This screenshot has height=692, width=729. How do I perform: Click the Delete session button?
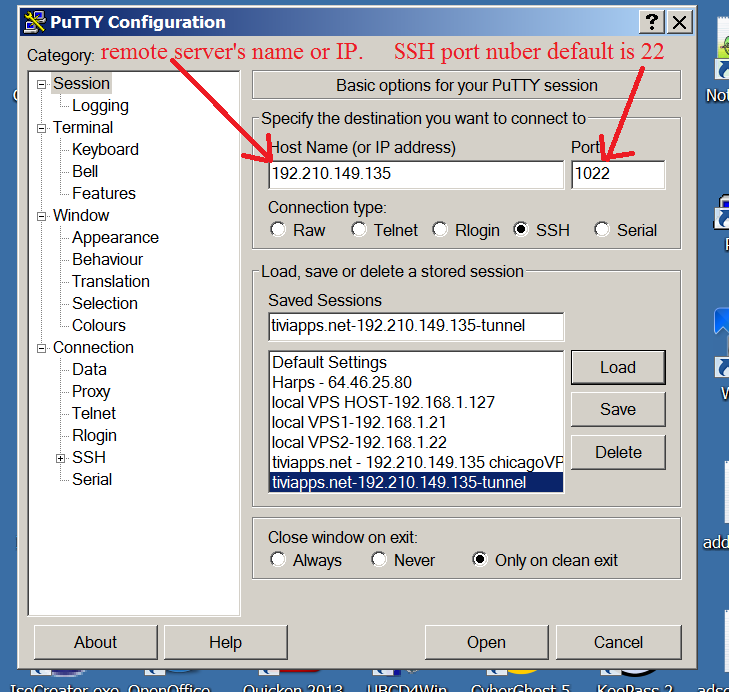point(618,452)
